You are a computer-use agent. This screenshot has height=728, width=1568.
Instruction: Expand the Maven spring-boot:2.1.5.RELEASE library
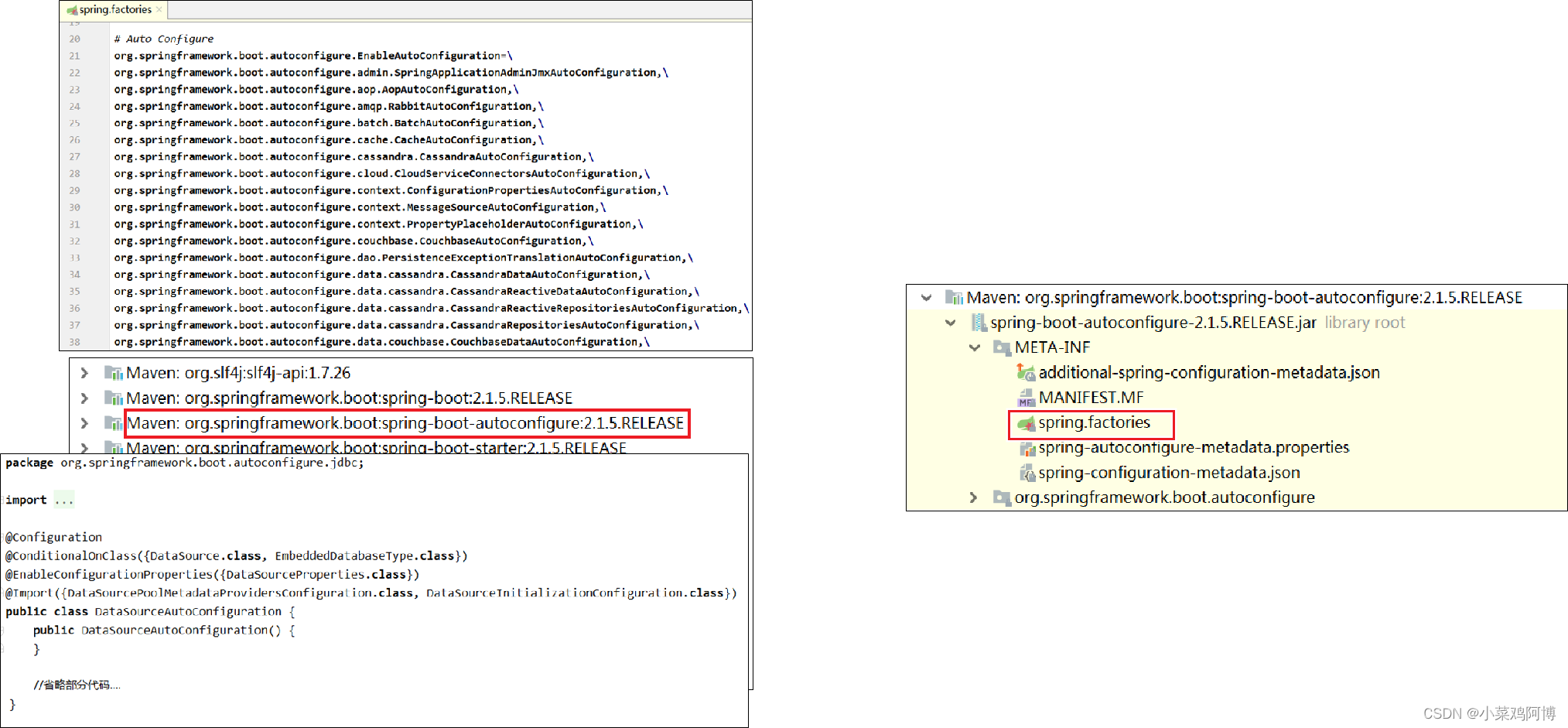[84, 398]
